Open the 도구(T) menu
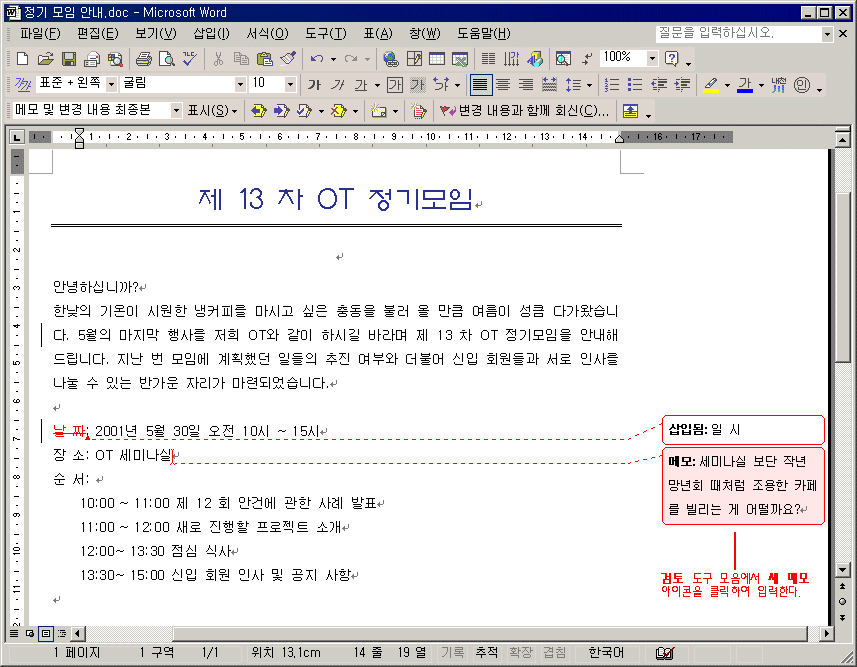The width and height of the screenshot is (857, 667). click(x=324, y=34)
